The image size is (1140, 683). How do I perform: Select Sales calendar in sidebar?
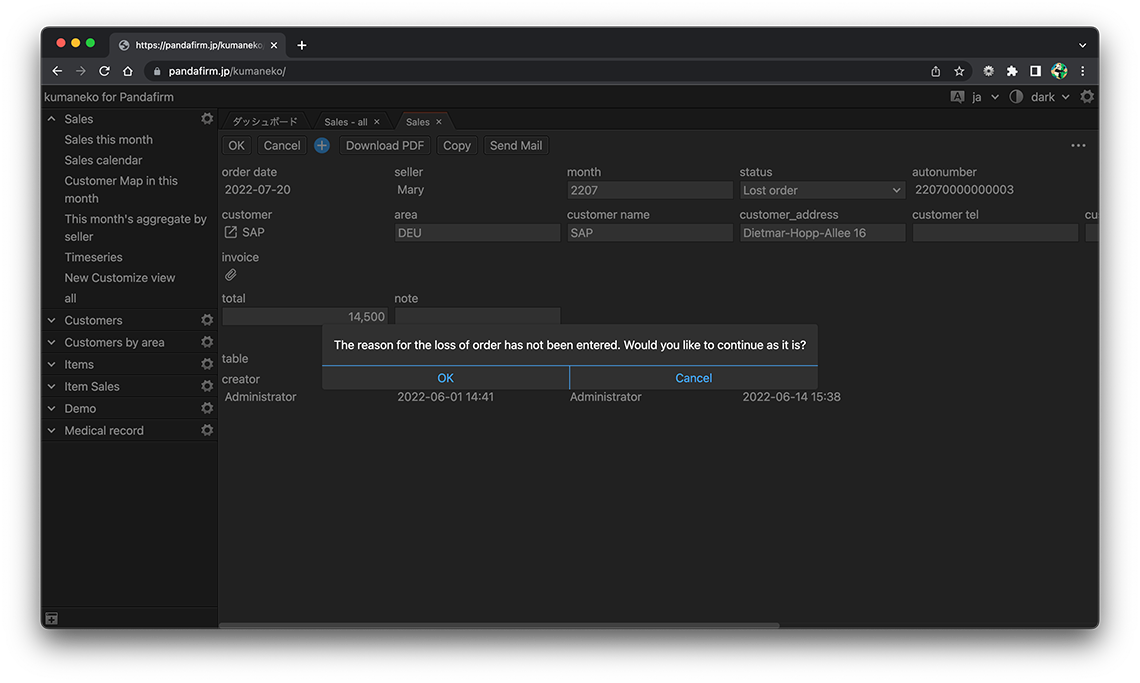point(103,160)
